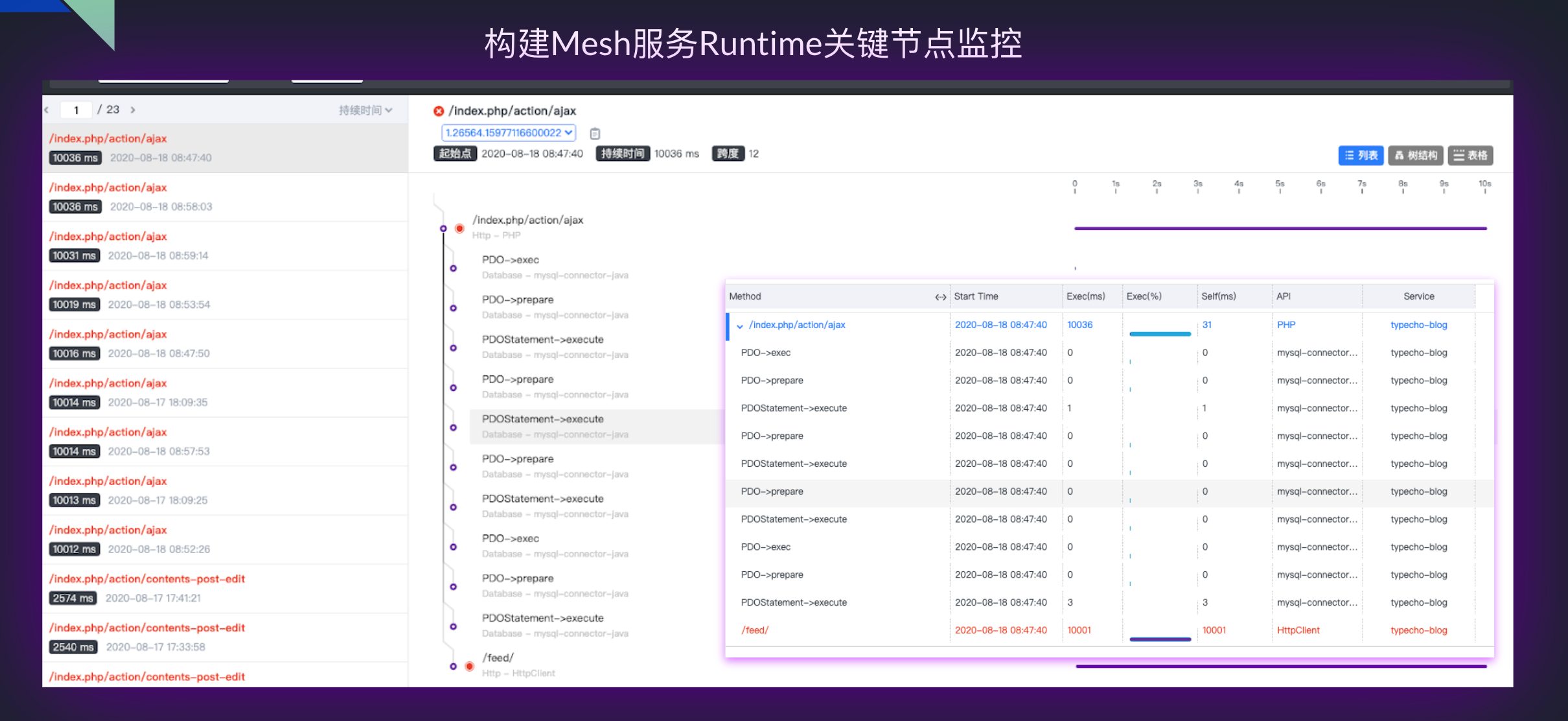Image resolution: width=1568 pixels, height=721 pixels.
Task: Open 持续时间 sort dropdown
Action: (365, 110)
